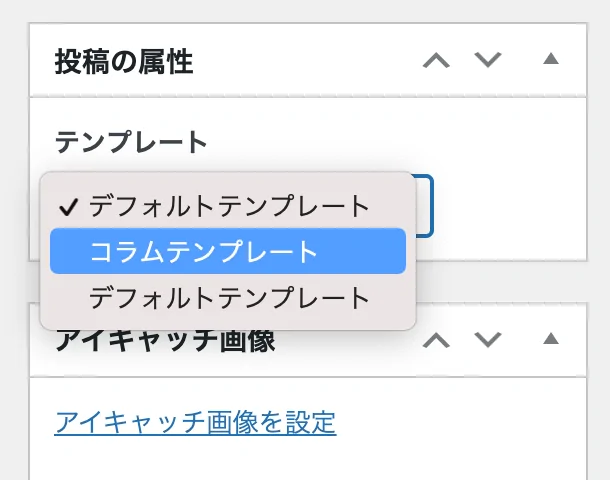Open the アイキャッチ画像を設定 link
This screenshot has height=480, width=610.
[x=195, y=422]
